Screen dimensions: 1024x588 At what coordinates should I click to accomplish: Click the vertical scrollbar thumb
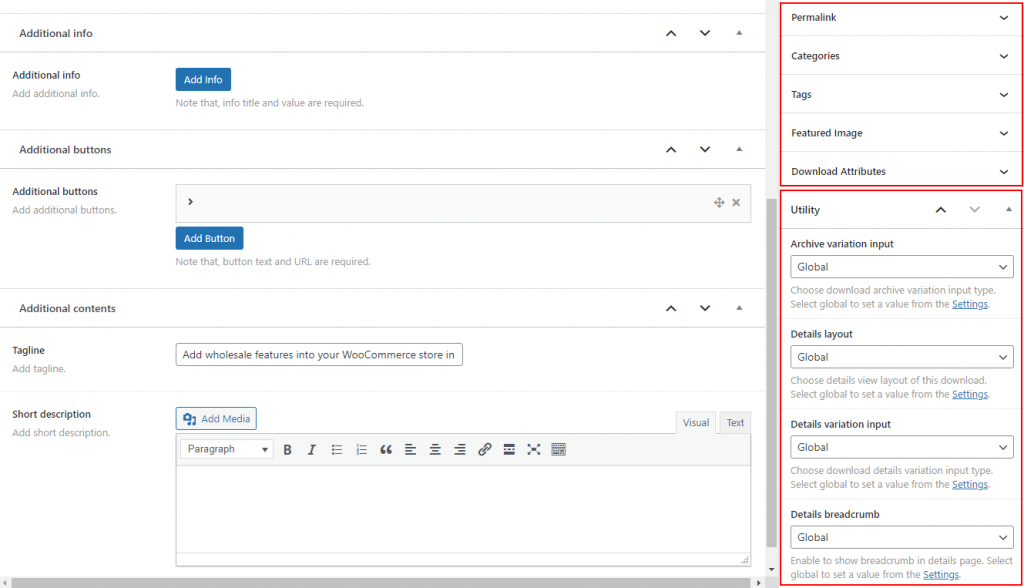pos(771,371)
